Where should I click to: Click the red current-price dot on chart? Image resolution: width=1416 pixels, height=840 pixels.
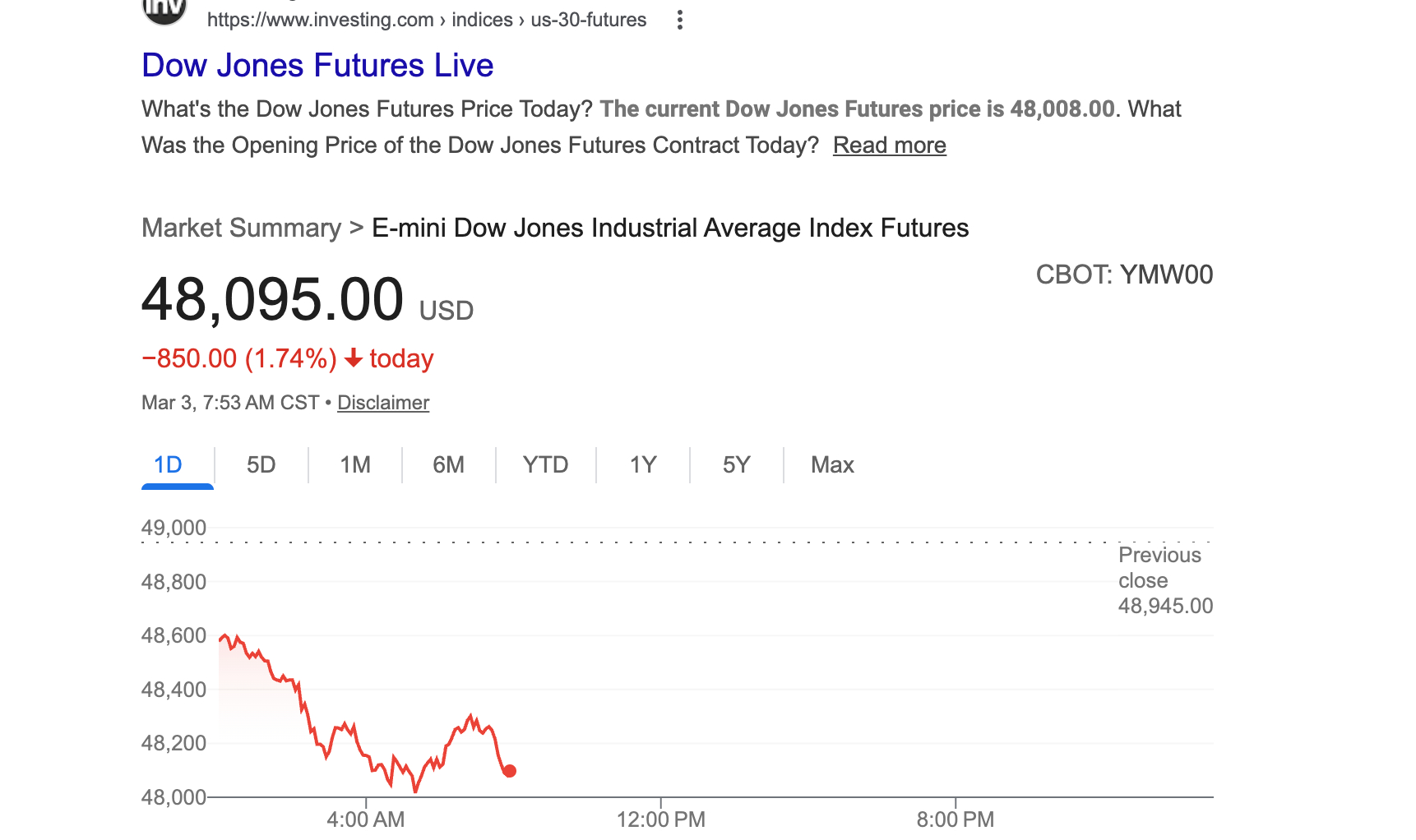[510, 771]
